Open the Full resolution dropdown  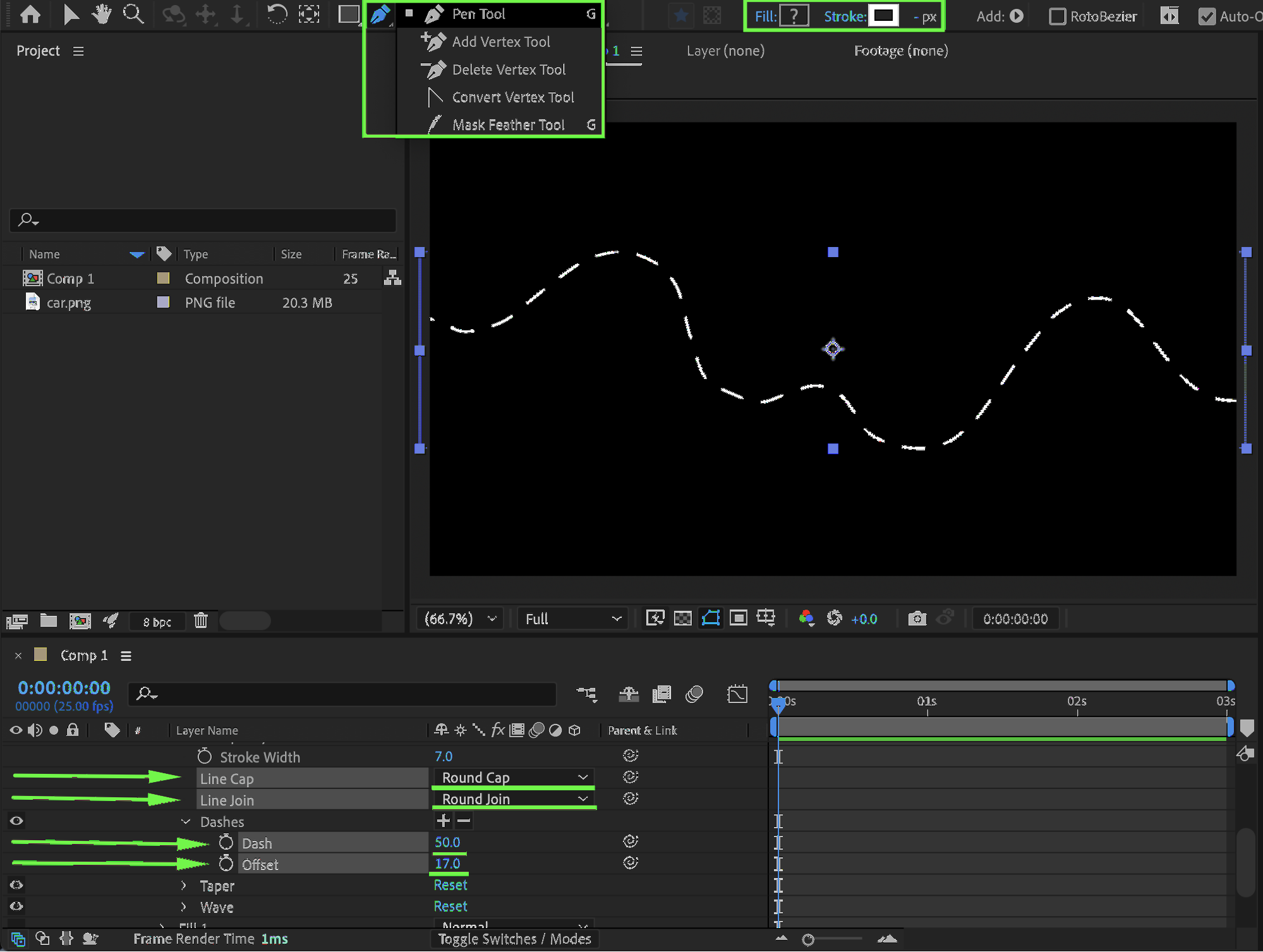(x=572, y=618)
